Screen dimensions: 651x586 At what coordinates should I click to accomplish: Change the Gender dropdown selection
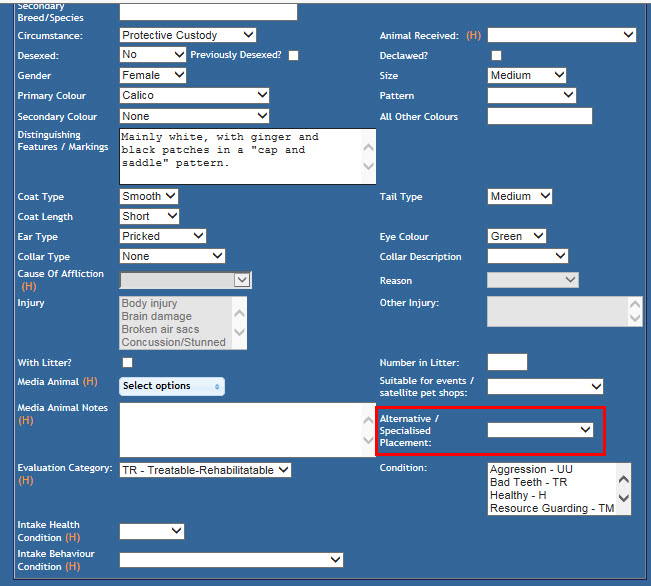tap(153, 75)
